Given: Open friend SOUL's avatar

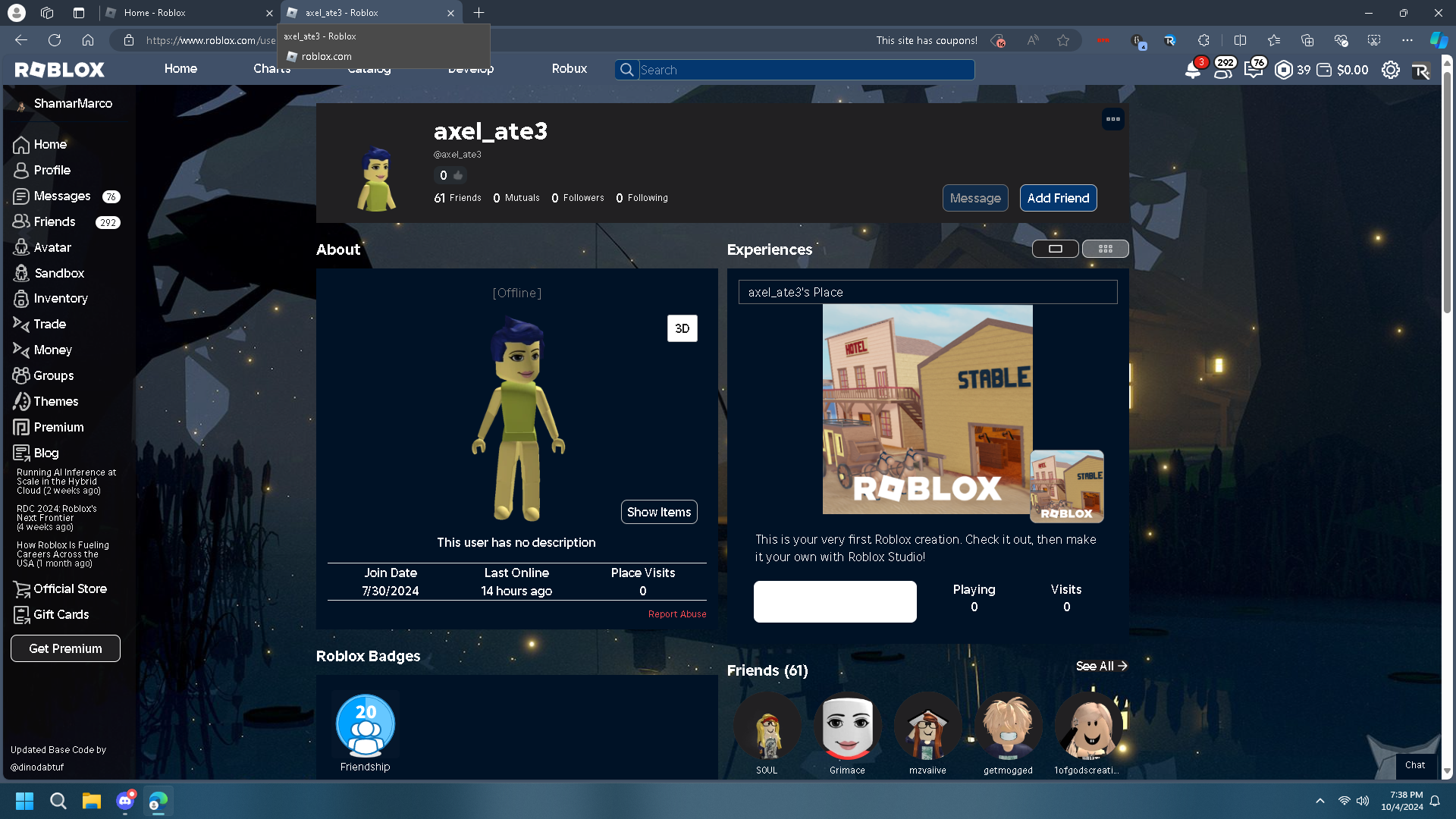Looking at the screenshot, I should 767,726.
